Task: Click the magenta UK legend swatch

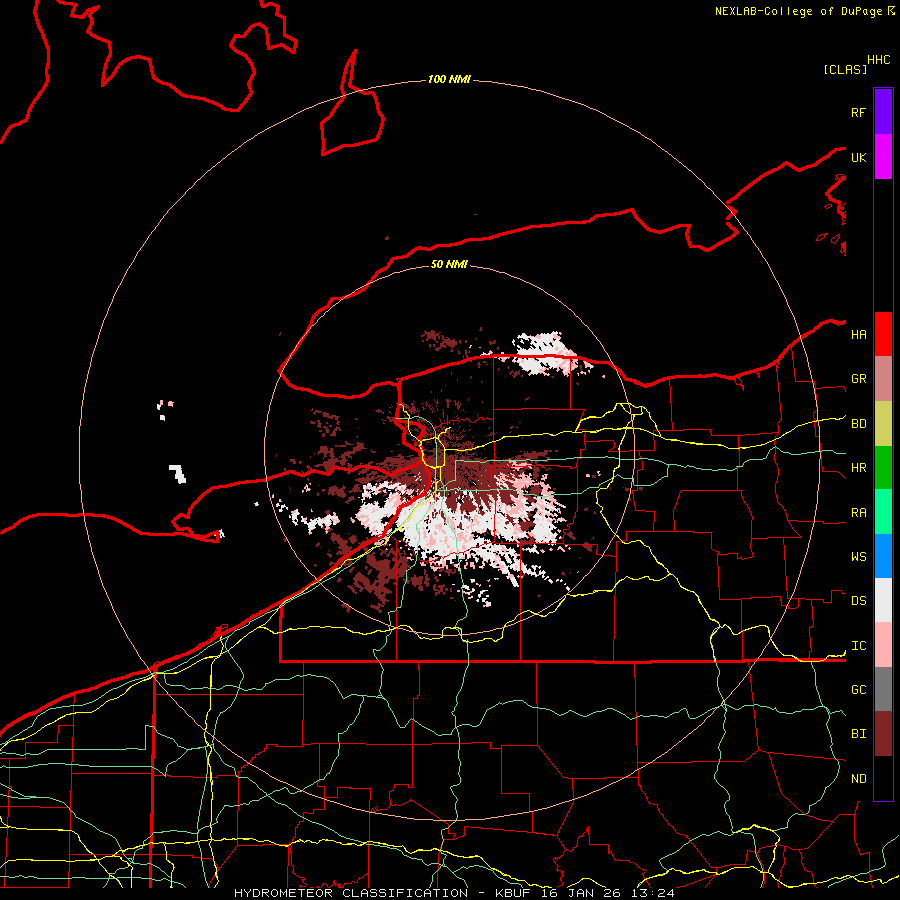Action: click(x=883, y=157)
